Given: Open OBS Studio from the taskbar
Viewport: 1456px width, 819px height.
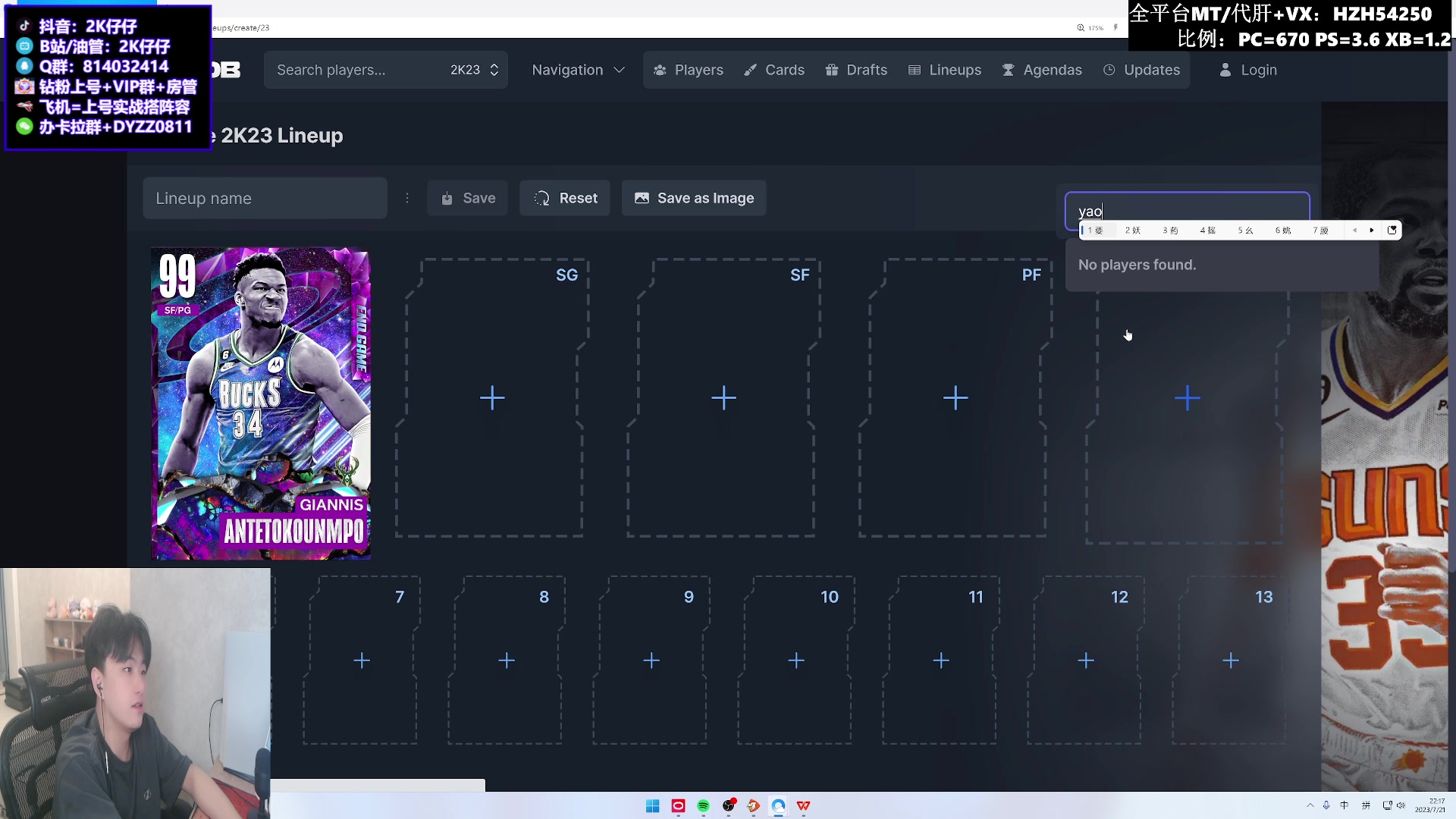Looking at the screenshot, I should (729, 806).
